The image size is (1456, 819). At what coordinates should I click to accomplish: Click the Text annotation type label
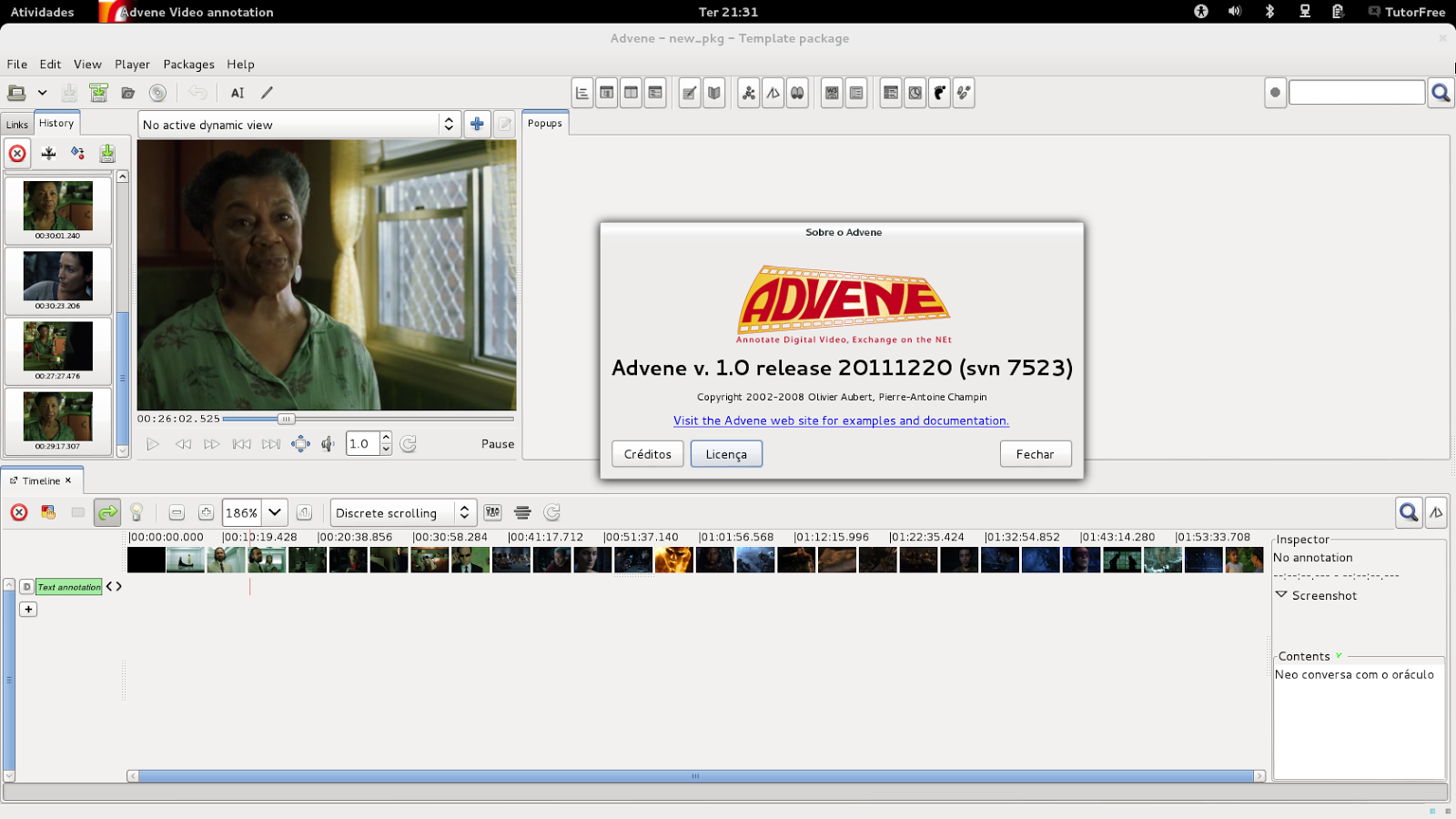[69, 587]
